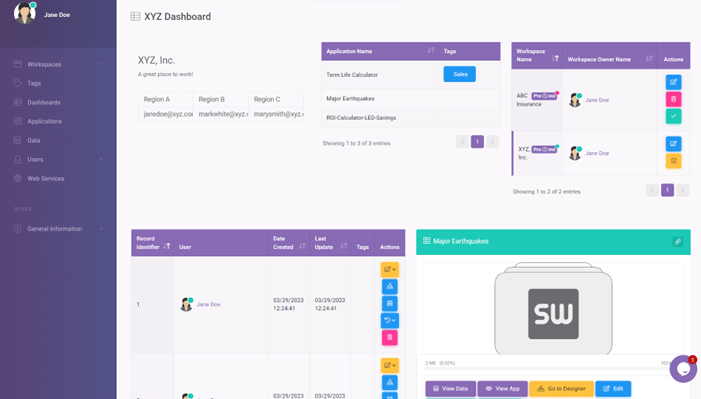This screenshot has width=701, height=399.
Task: Open Tags in the sidebar
Action: coord(34,83)
